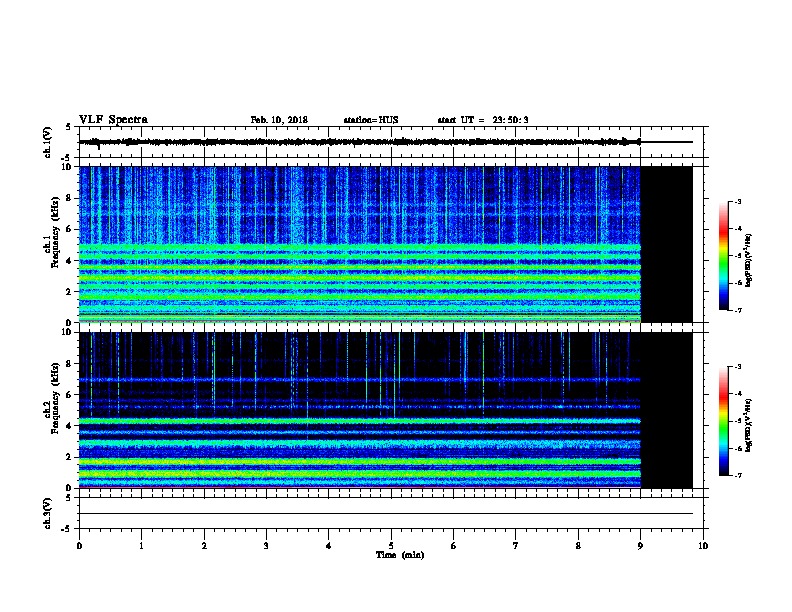Click the "-7" label on ch.2 color scale
This screenshot has height=612, width=792.
(738, 476)
